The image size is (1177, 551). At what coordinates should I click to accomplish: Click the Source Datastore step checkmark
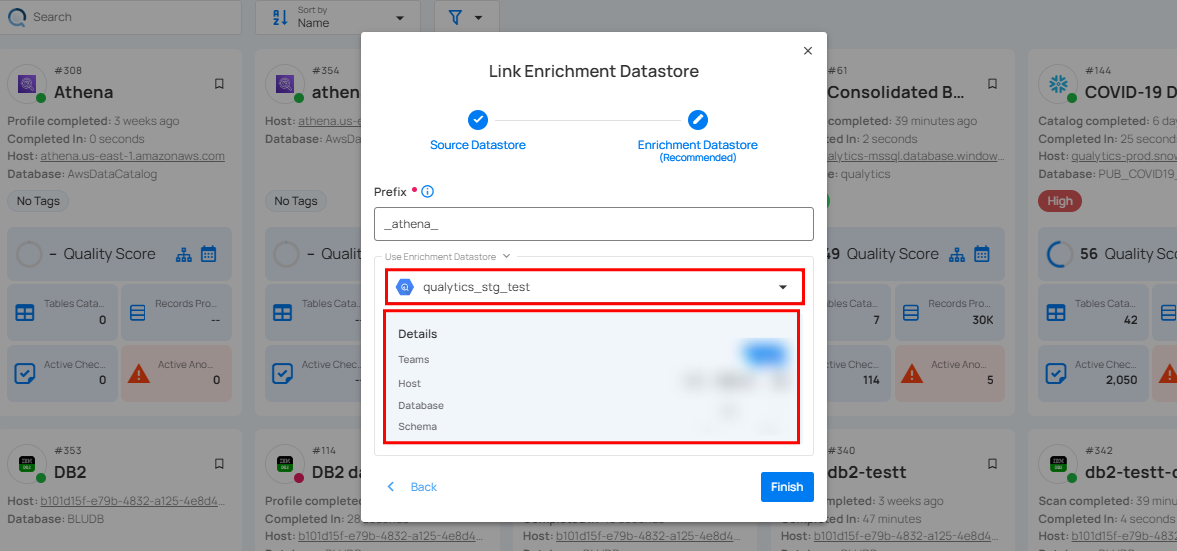(478, 120)
